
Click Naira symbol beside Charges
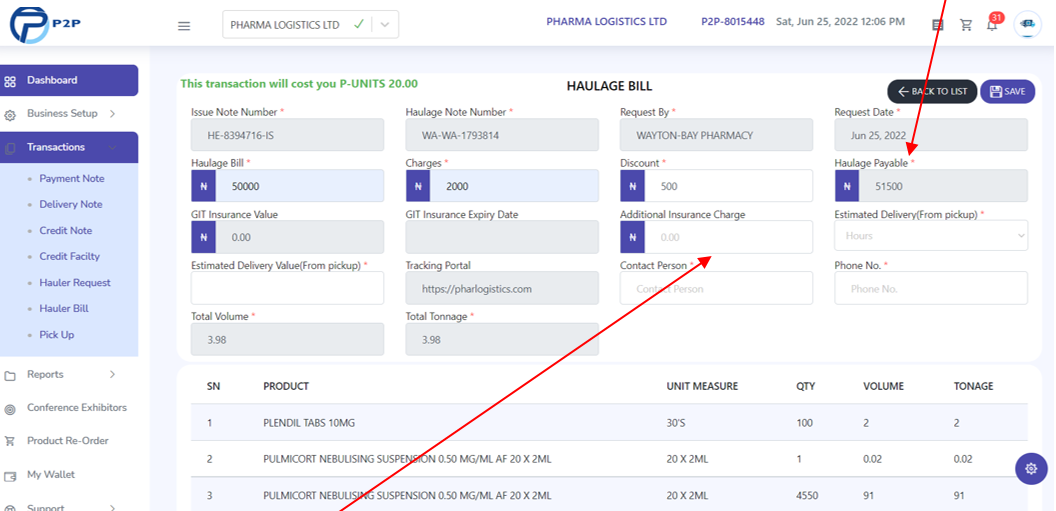pos(418,186)
